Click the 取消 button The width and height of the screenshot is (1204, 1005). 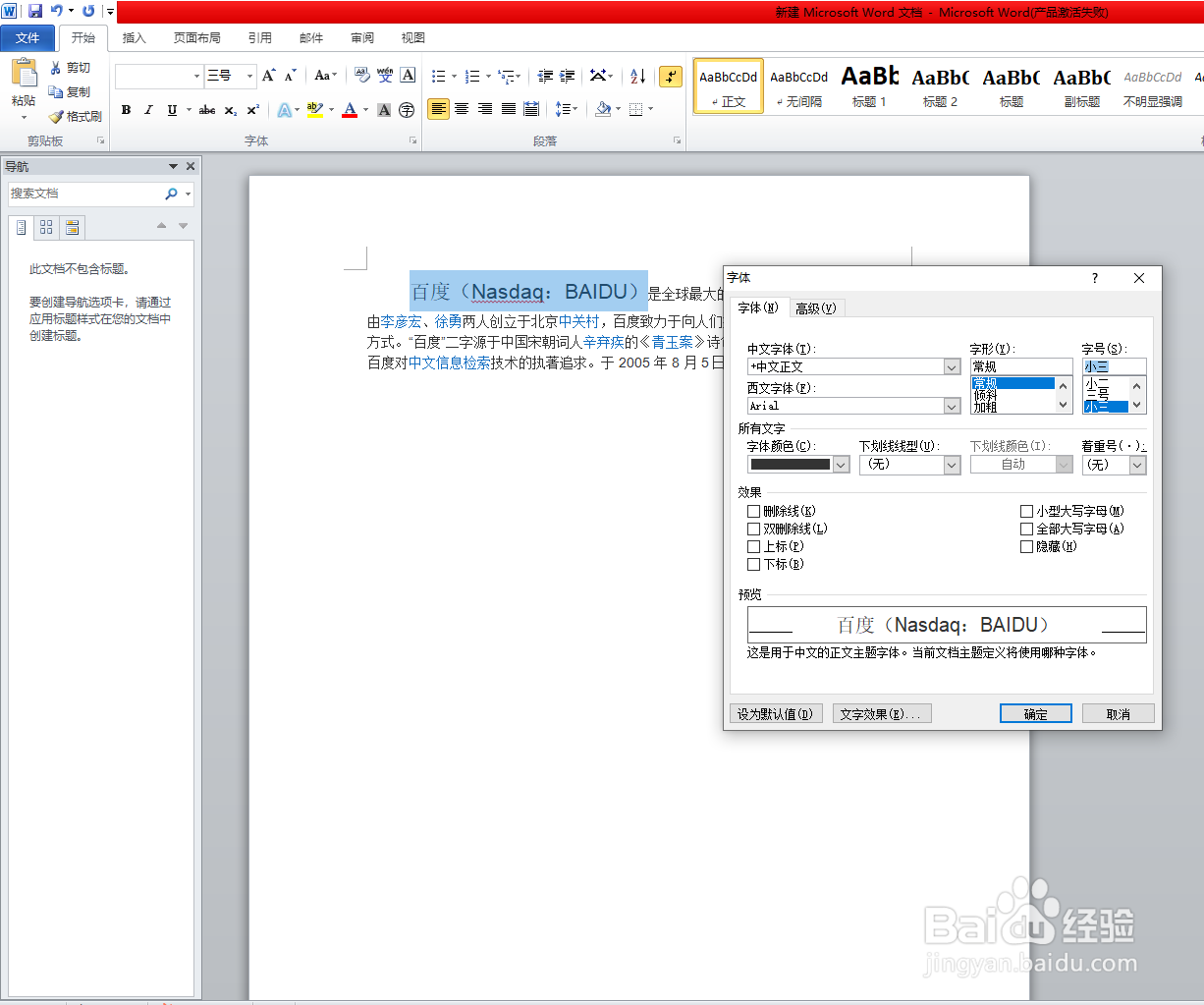tap(1118, 714)
